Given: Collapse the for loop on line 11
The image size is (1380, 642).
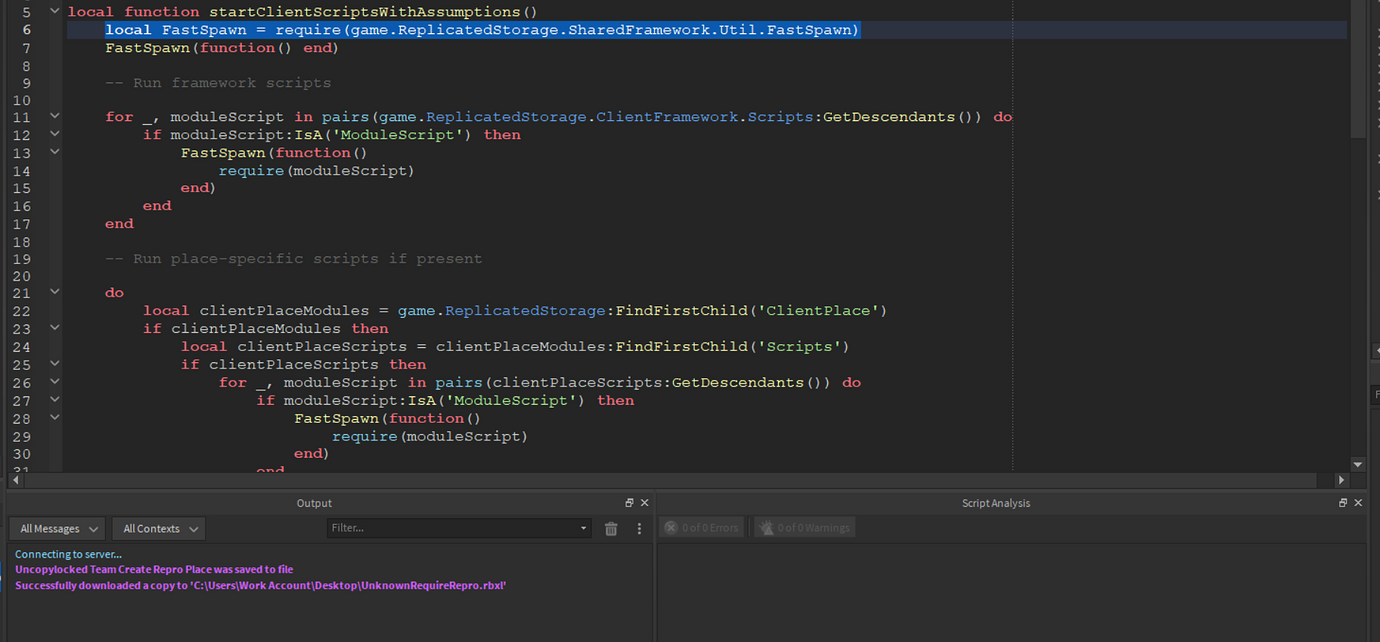Looking at the screenshot, I should coord(55,116).
